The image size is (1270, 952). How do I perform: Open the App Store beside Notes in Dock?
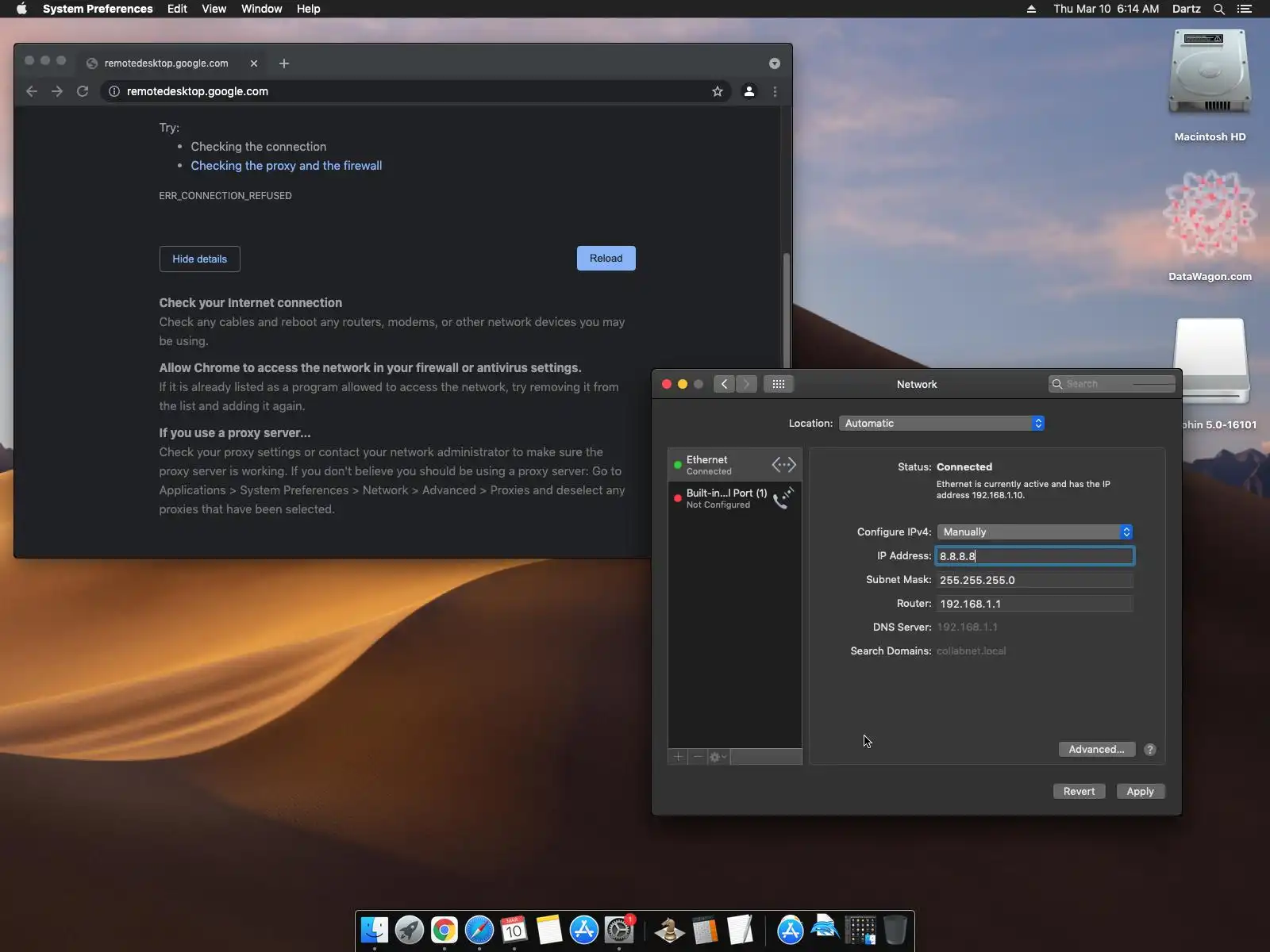coord(584,930)
